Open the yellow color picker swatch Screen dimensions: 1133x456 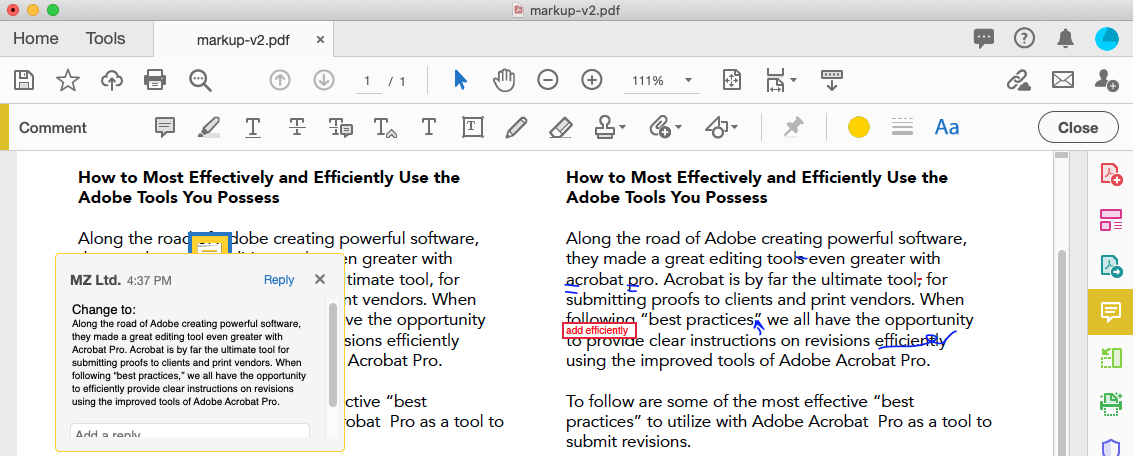pyautogui.click(x=858, y=128)
